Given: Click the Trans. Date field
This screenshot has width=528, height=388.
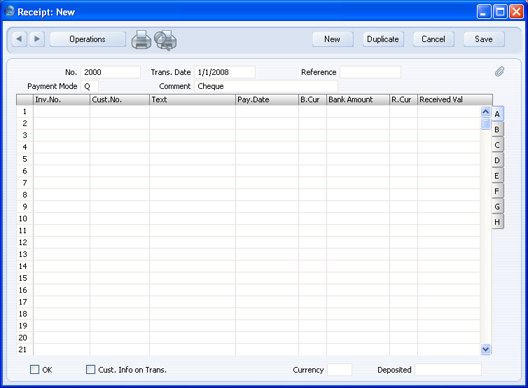Looking at the screenshot, I should click(225, 72).
